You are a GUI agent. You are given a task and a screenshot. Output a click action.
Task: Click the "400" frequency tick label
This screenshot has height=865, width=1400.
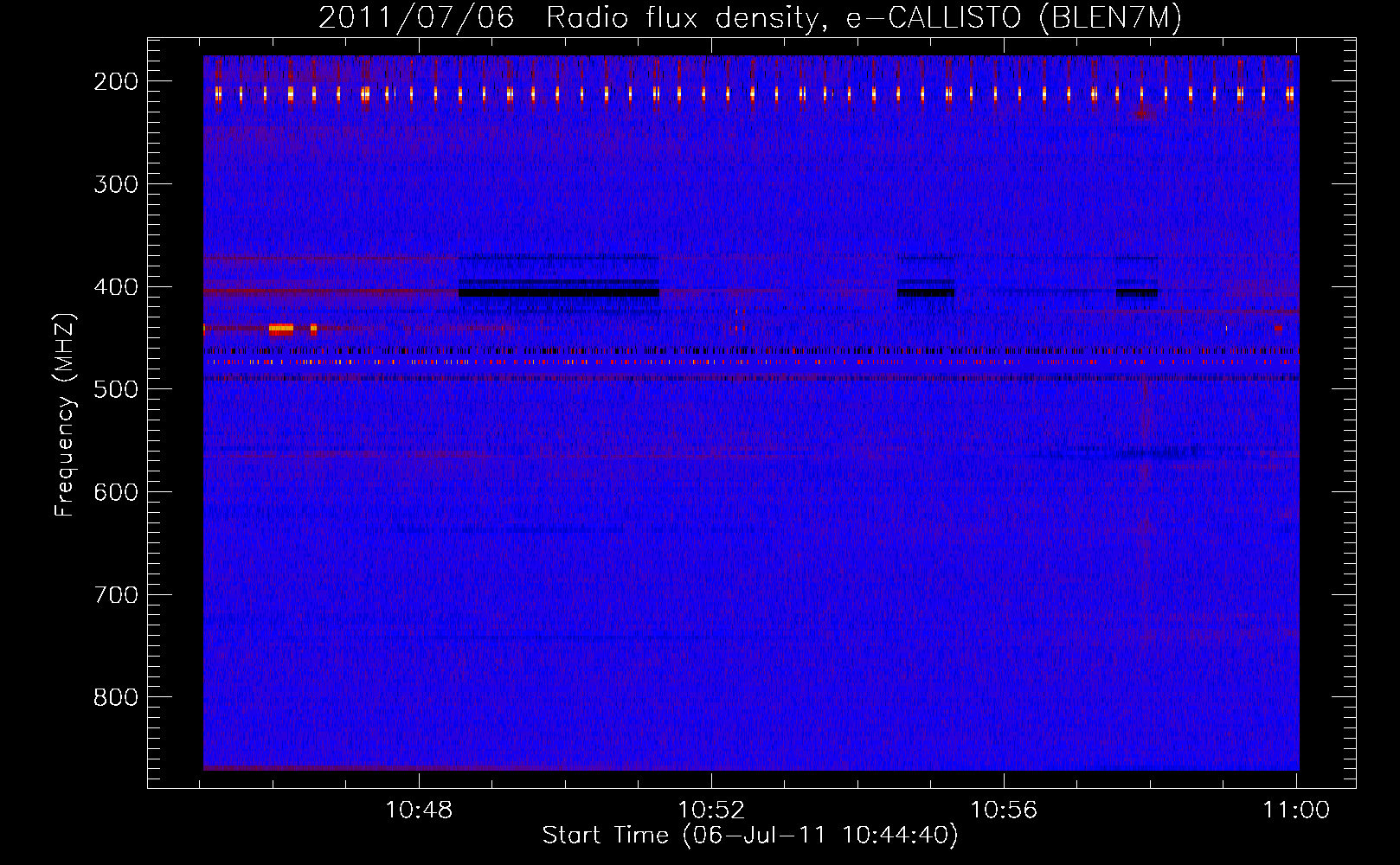116,287
